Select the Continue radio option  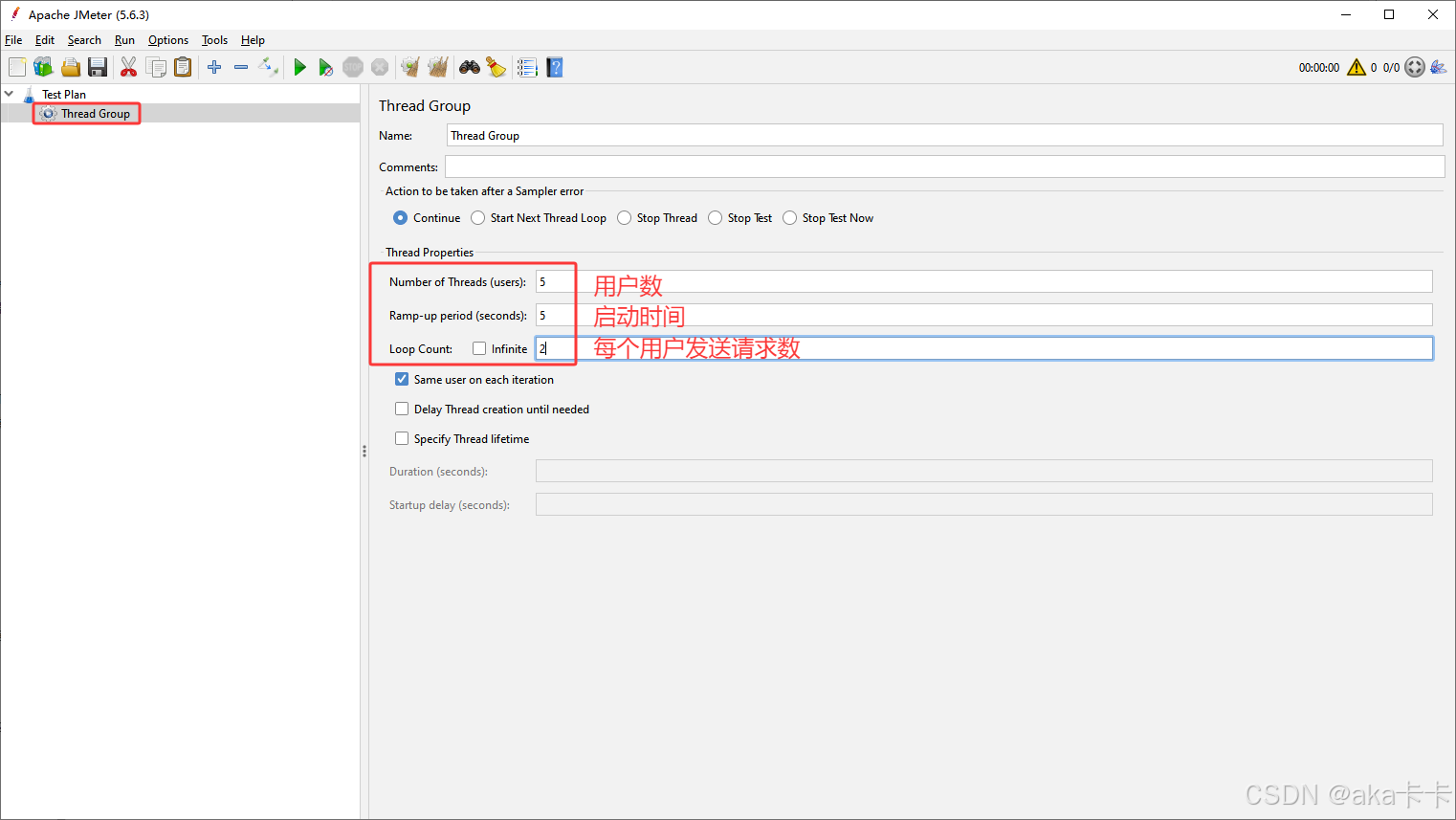[x=428, y=218]
